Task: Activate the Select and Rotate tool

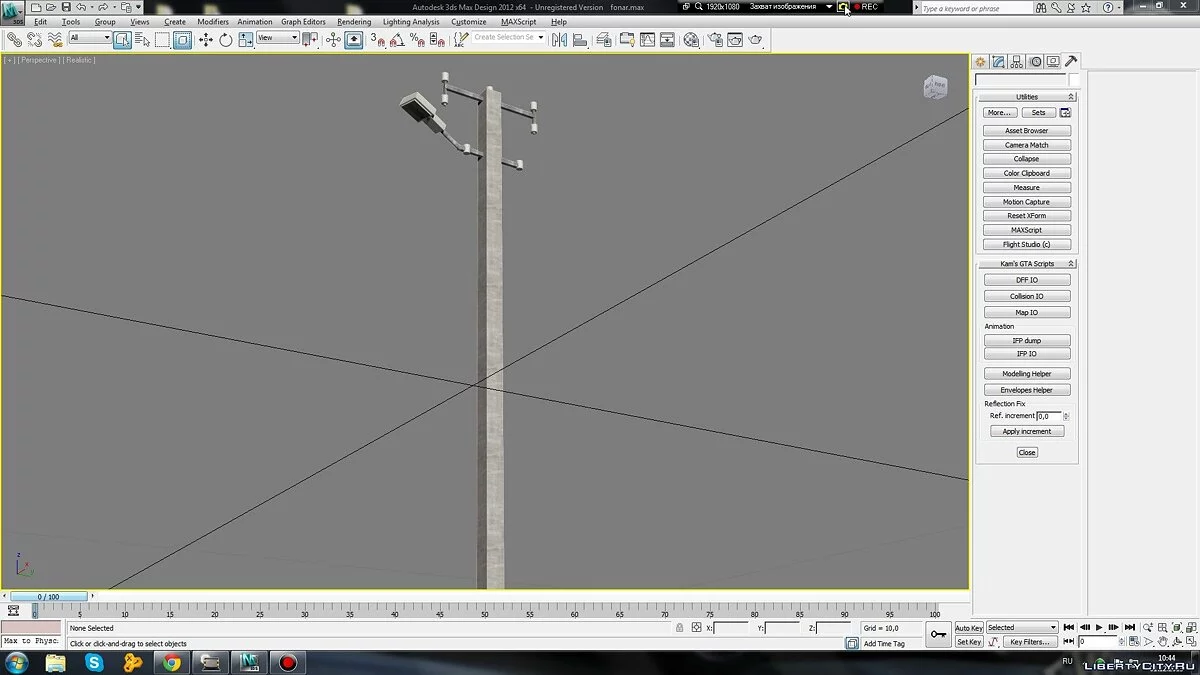Action: coord(225,40)
